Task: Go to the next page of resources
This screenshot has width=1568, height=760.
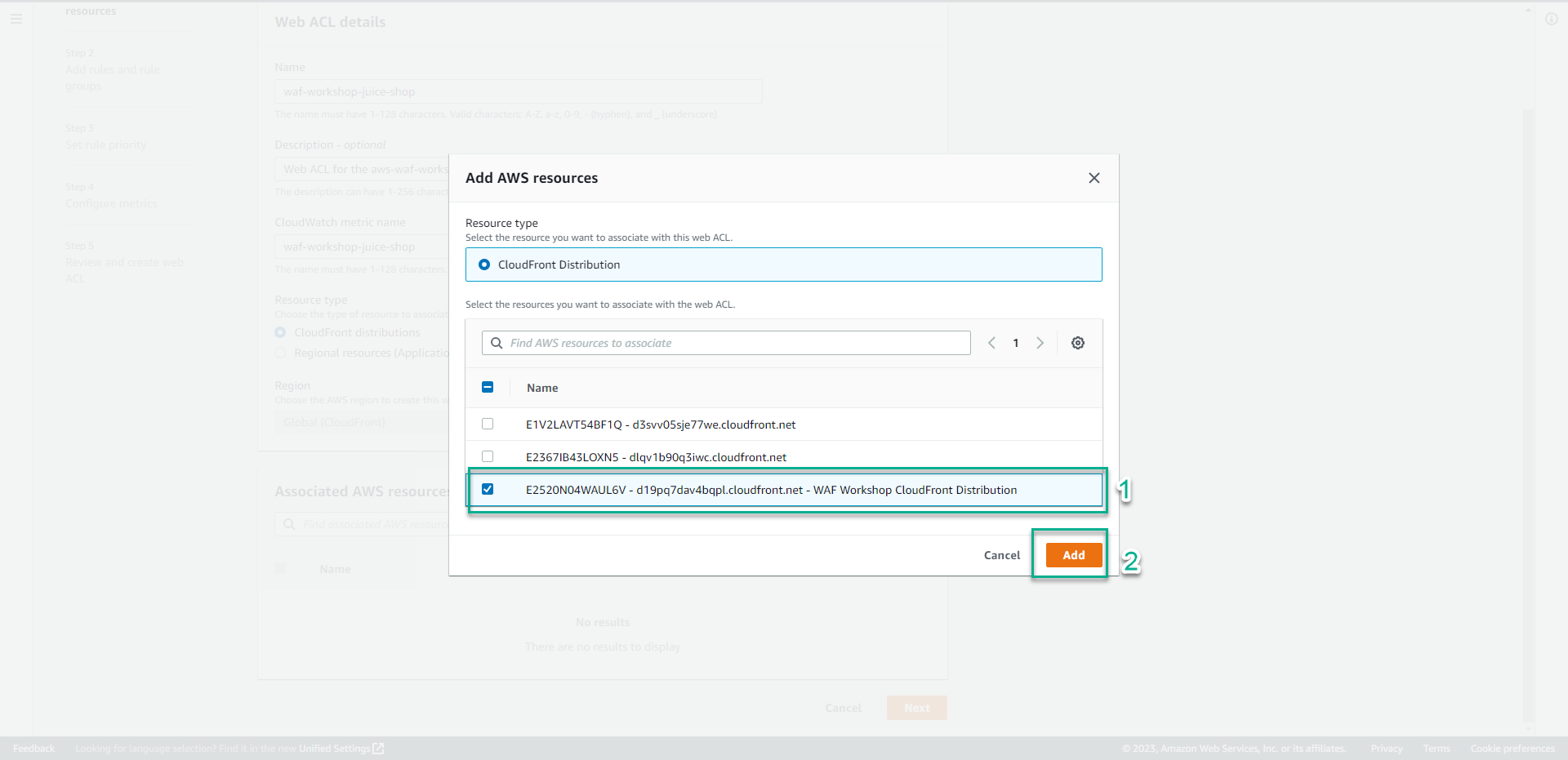Action: coord(1040,343)
